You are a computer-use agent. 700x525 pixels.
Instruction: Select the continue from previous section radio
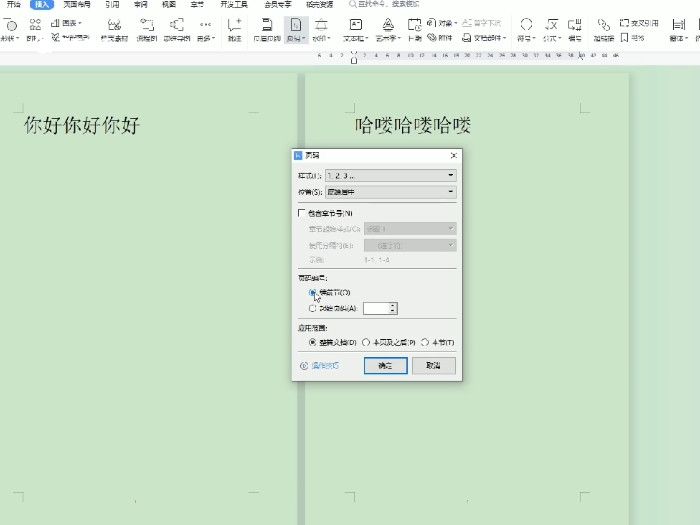click(312, 292)
